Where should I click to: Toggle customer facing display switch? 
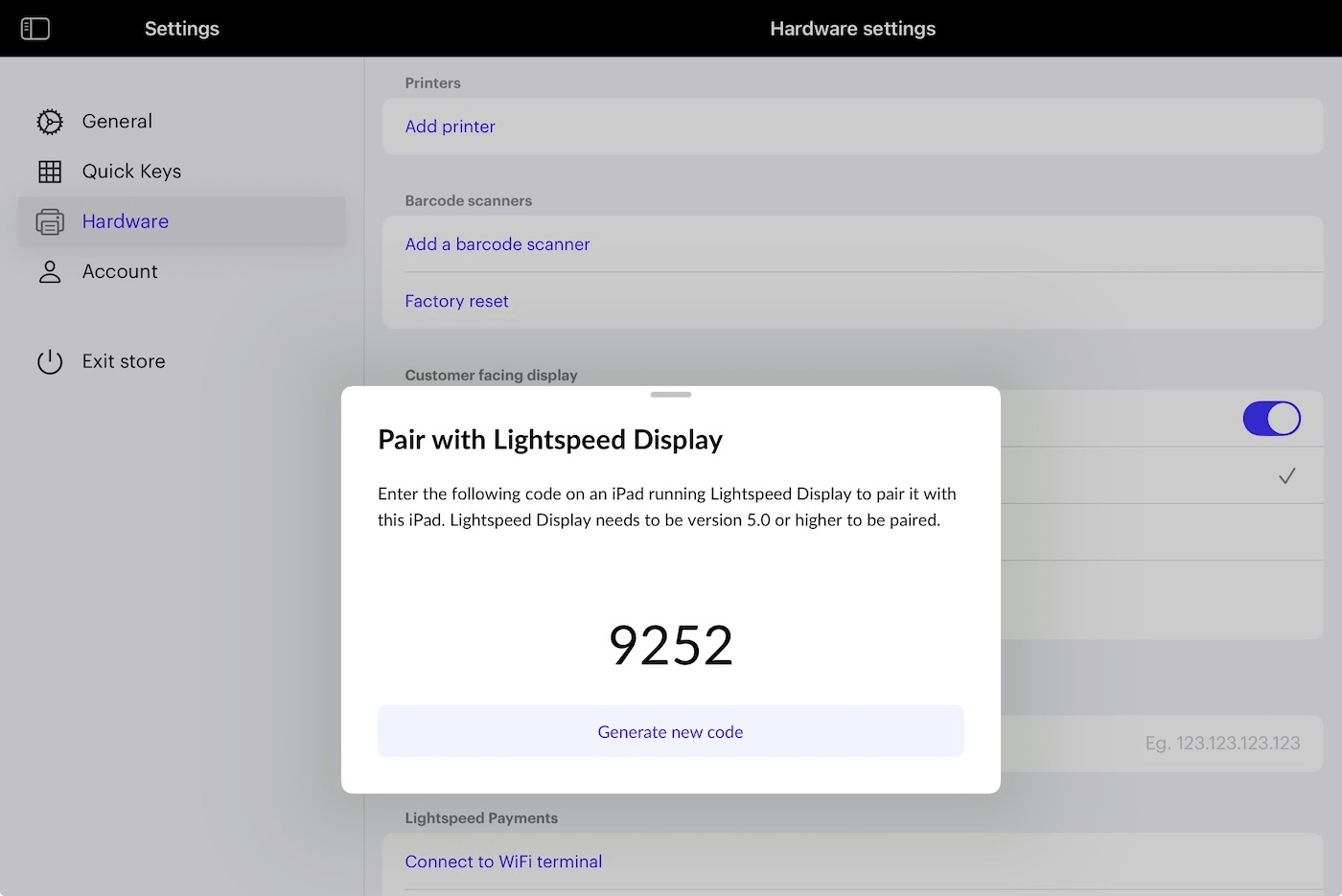(1271, 419)
